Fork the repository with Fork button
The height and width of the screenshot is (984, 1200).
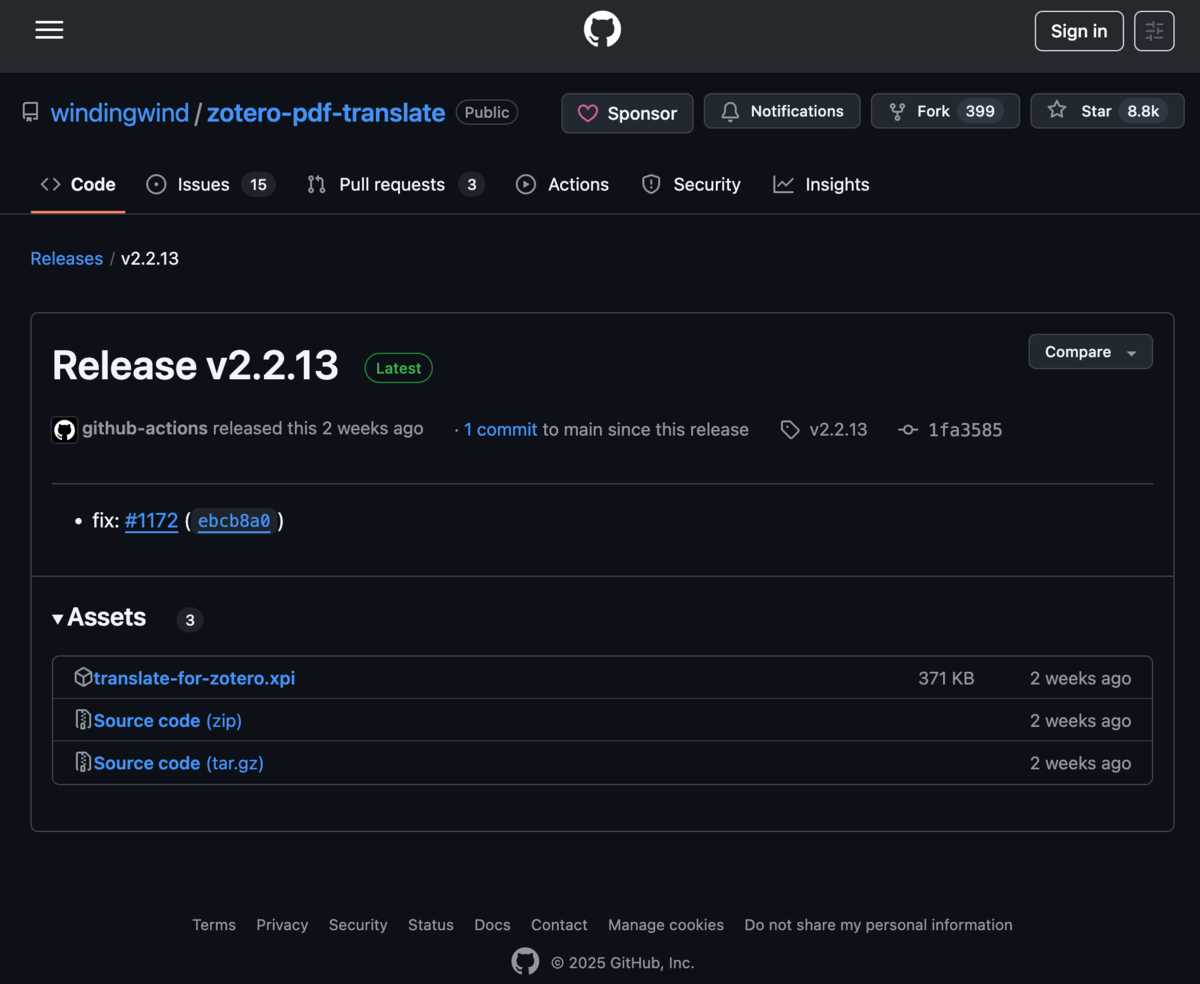click(x=945, y=111)
